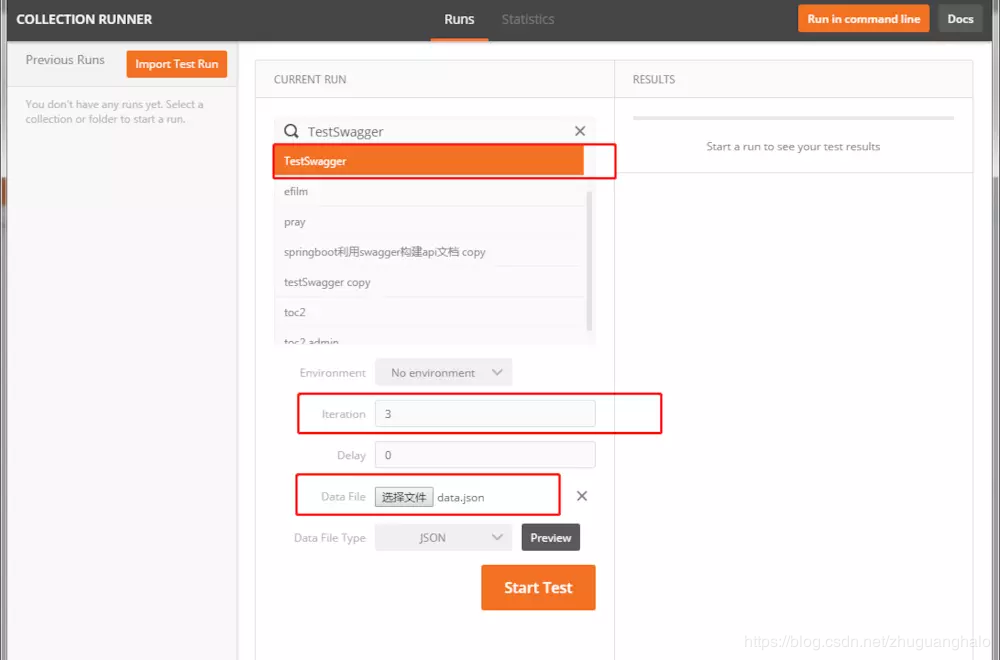Click the 选择文件 file chooser button
Image resolution: width=1000 pixels, height=660 pixels.
click(x=404, y=497)
